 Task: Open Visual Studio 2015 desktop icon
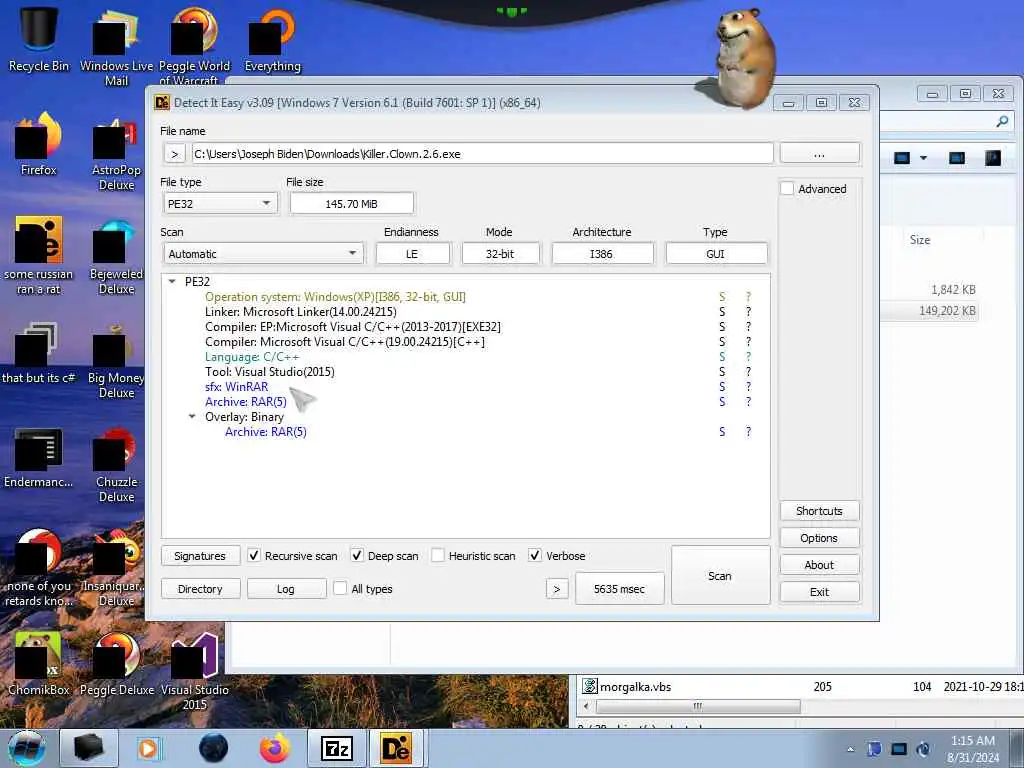click(x=195, y=671)
